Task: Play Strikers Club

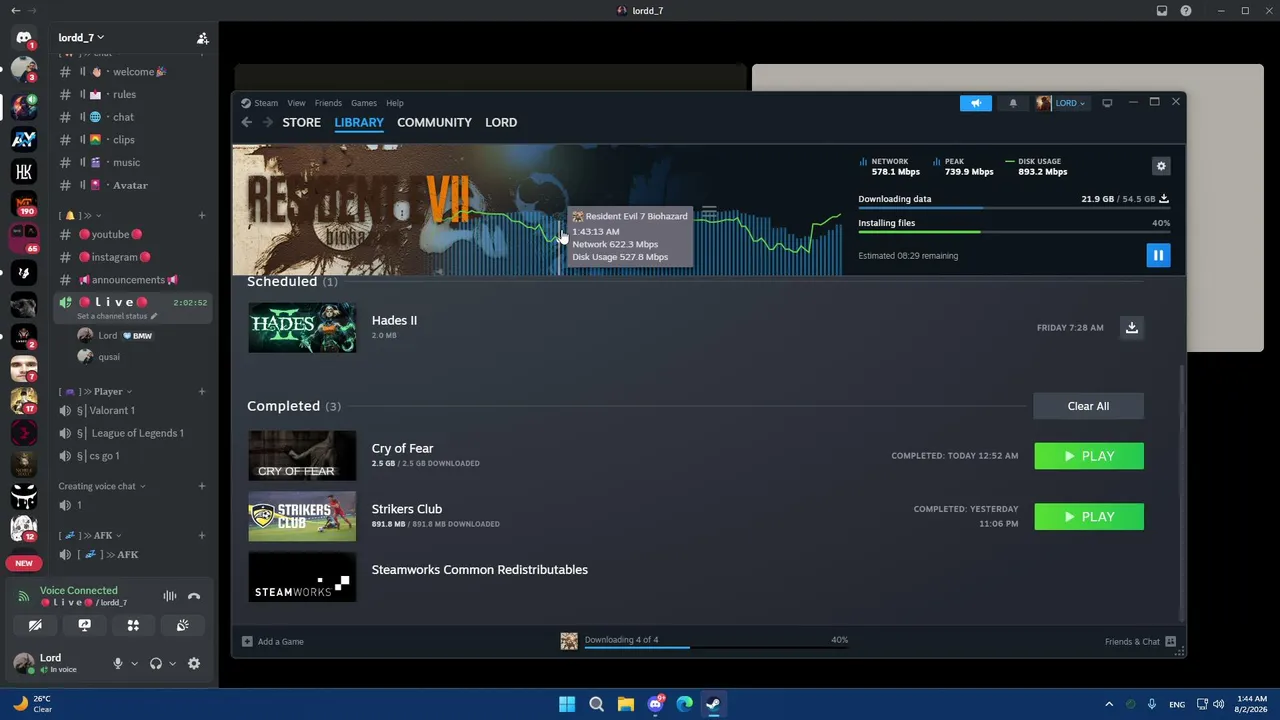Action: pyautogui.click(x=1089, y=517)
